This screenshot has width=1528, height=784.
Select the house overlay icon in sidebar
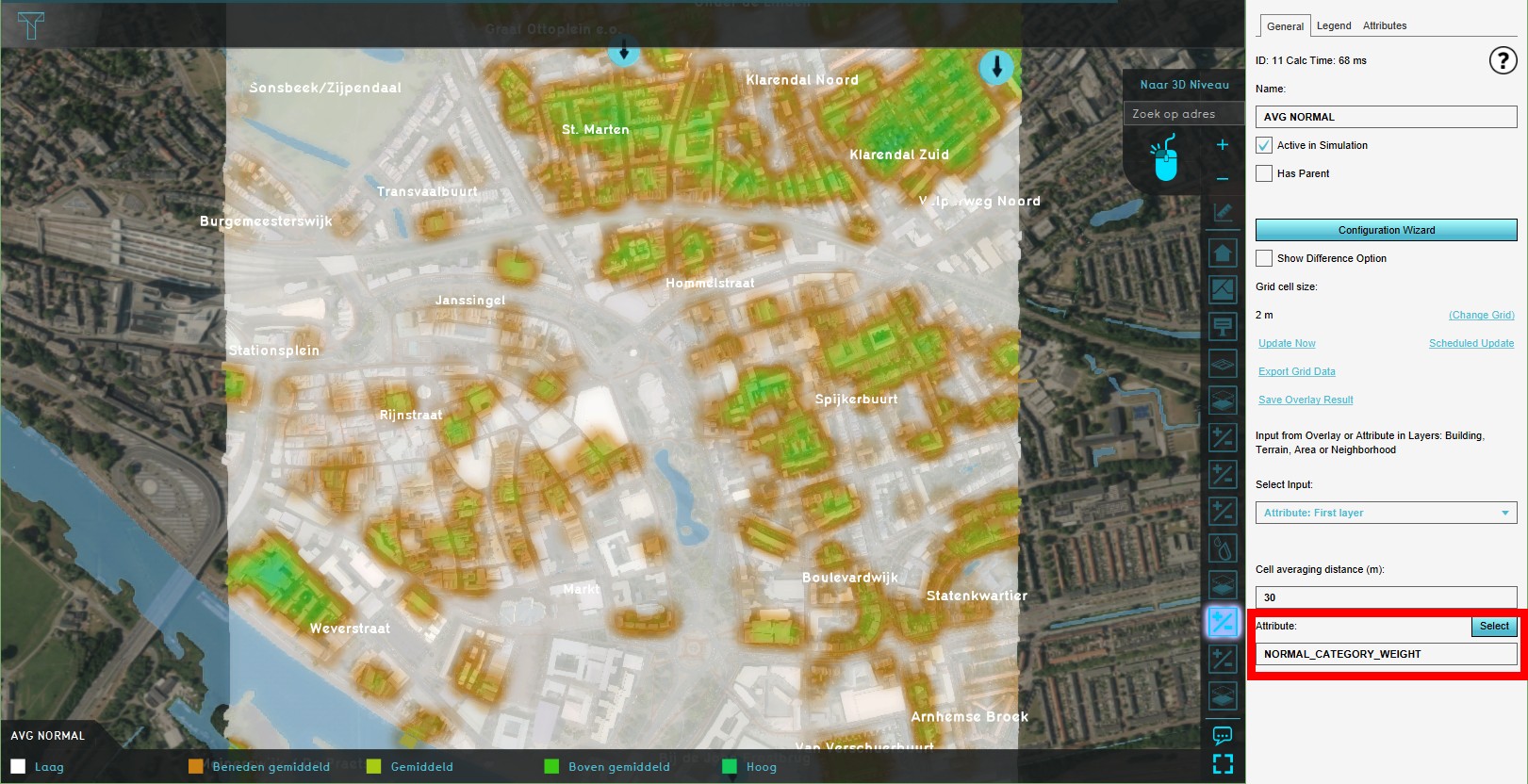[x=1223, y=253]
